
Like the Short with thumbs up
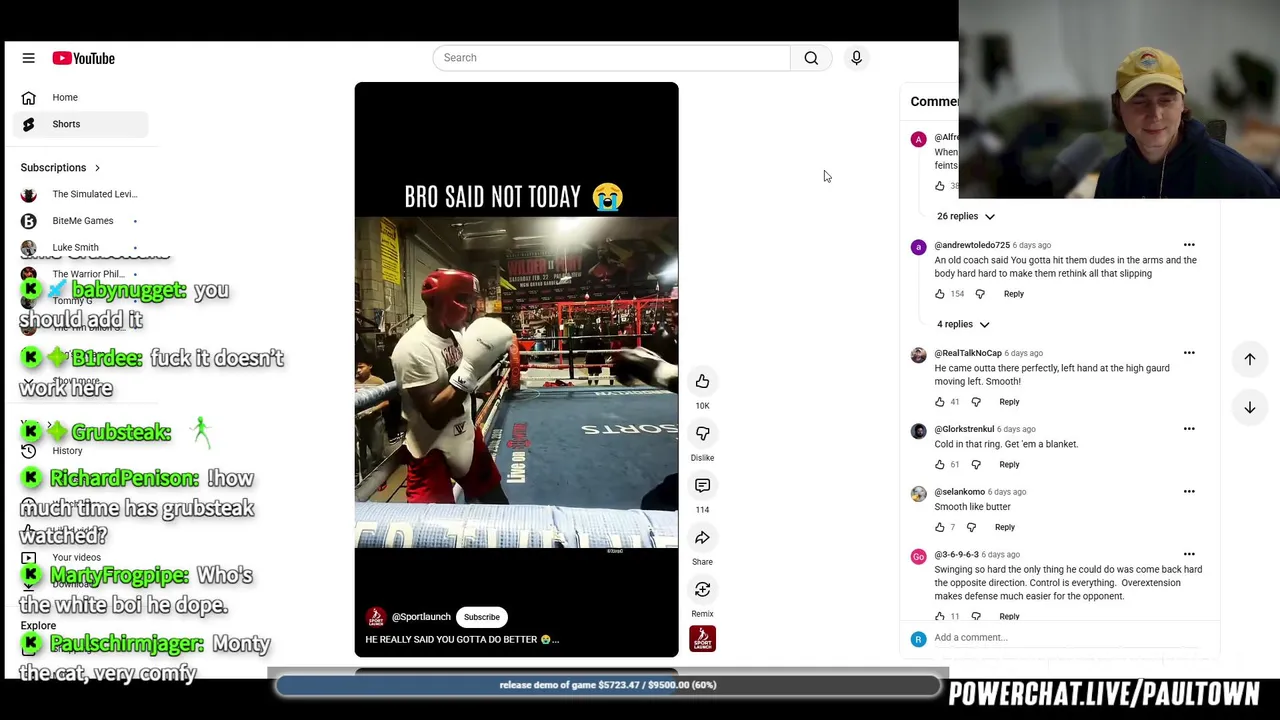(702, 381)
